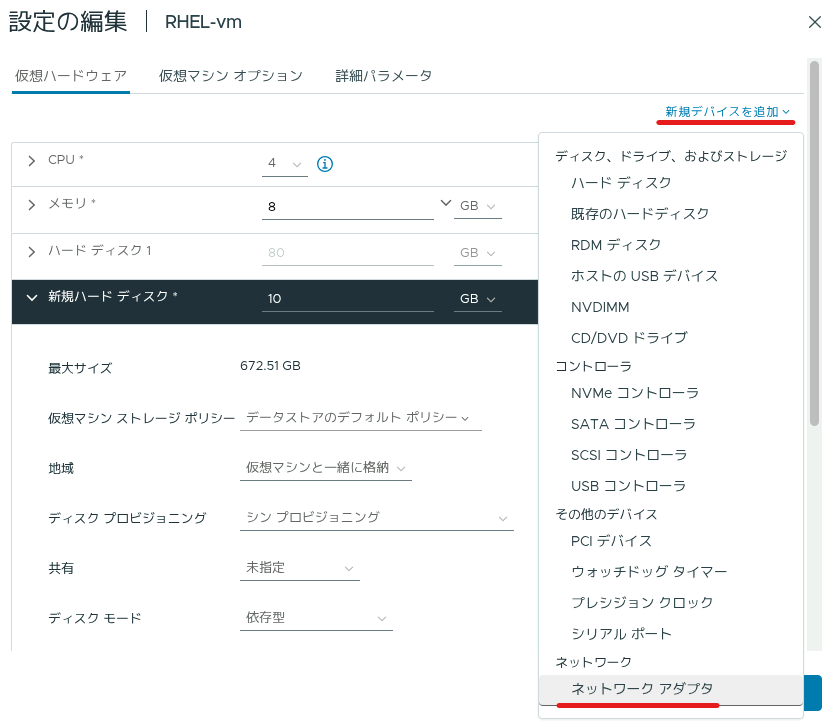Click the dialog vertical scrollbar
828x726 pixels.
click(x=814, y=243)
